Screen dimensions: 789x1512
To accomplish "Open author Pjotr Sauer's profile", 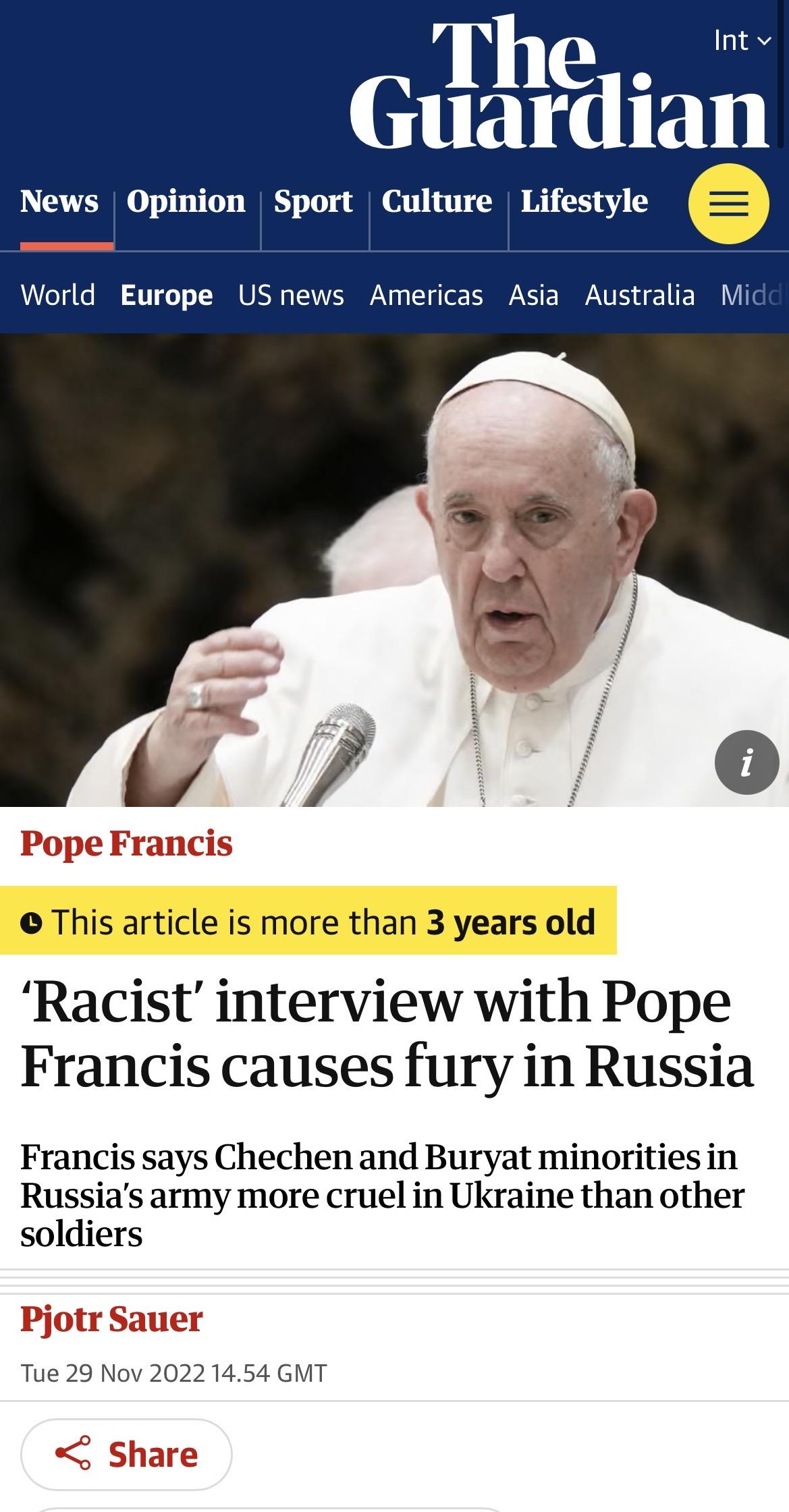I will click(x=111, y=1319).
